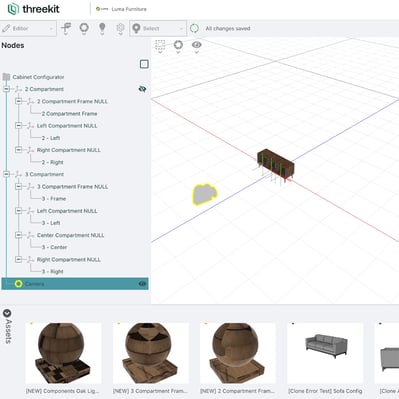Screen dimensions: 399x399
Task: Select the 3 Compartment Frame material thumbnail
Action: [151, 353]
